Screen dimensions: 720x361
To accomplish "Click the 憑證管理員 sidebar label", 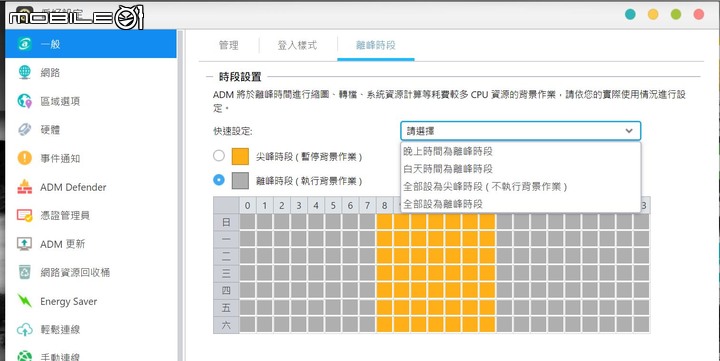I will click(65, 215).
